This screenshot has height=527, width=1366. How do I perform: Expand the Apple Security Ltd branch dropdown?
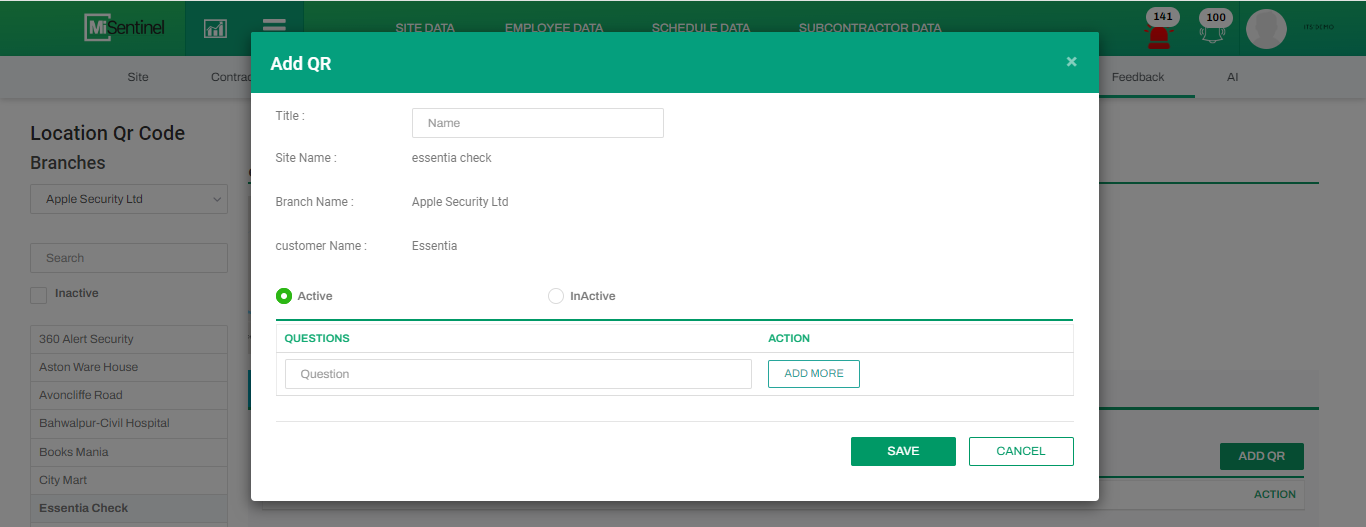[129, 199]
